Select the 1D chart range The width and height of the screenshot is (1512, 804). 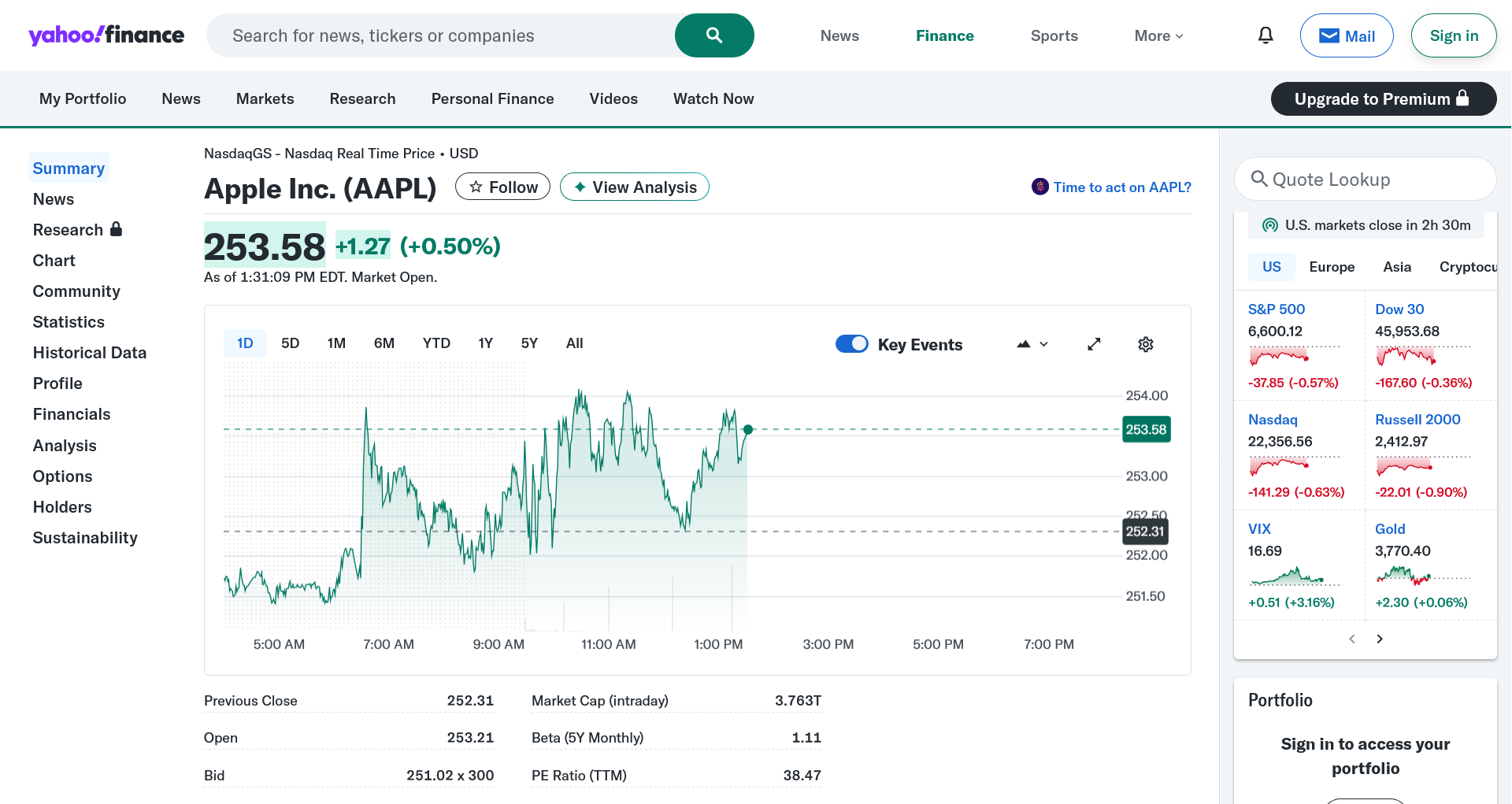245,343
